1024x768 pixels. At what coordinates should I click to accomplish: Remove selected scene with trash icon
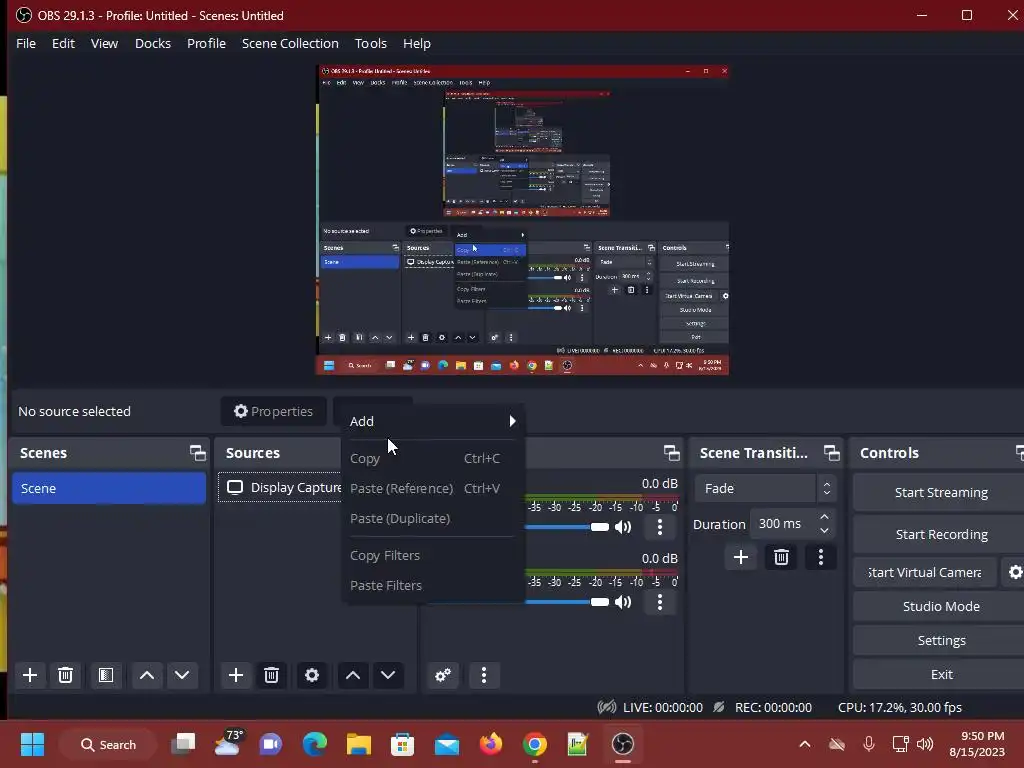[x=65, y=675]
